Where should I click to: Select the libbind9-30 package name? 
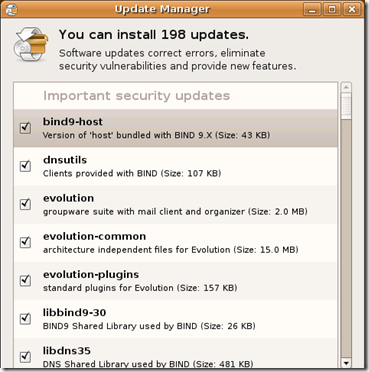[74, 313]
